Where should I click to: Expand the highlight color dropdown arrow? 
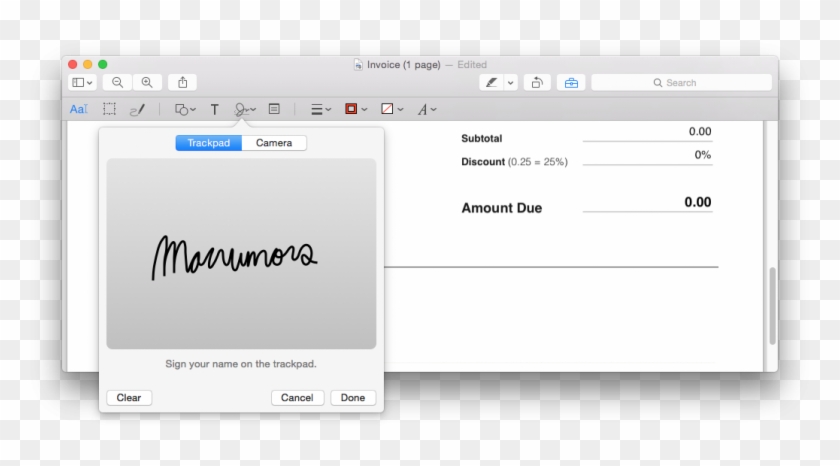click(x=511, y=82)
